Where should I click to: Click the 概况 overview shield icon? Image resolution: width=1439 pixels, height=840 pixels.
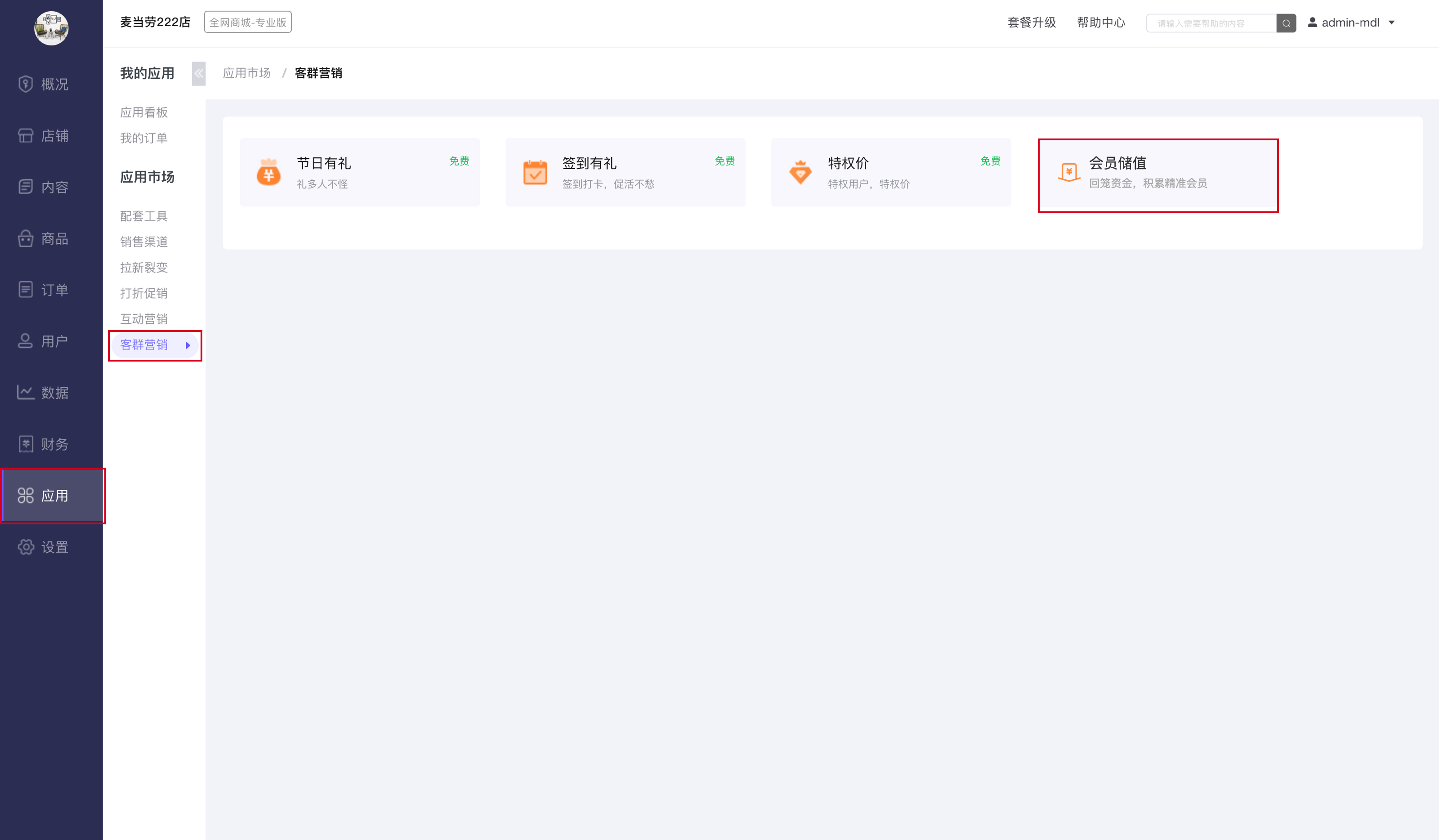(x=25, y=84)
